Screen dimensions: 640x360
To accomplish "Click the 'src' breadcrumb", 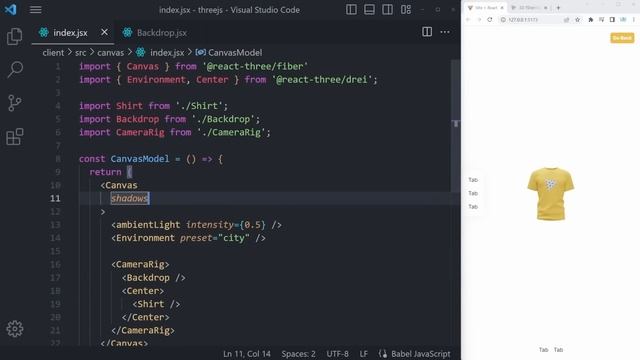I will [80, 53].
